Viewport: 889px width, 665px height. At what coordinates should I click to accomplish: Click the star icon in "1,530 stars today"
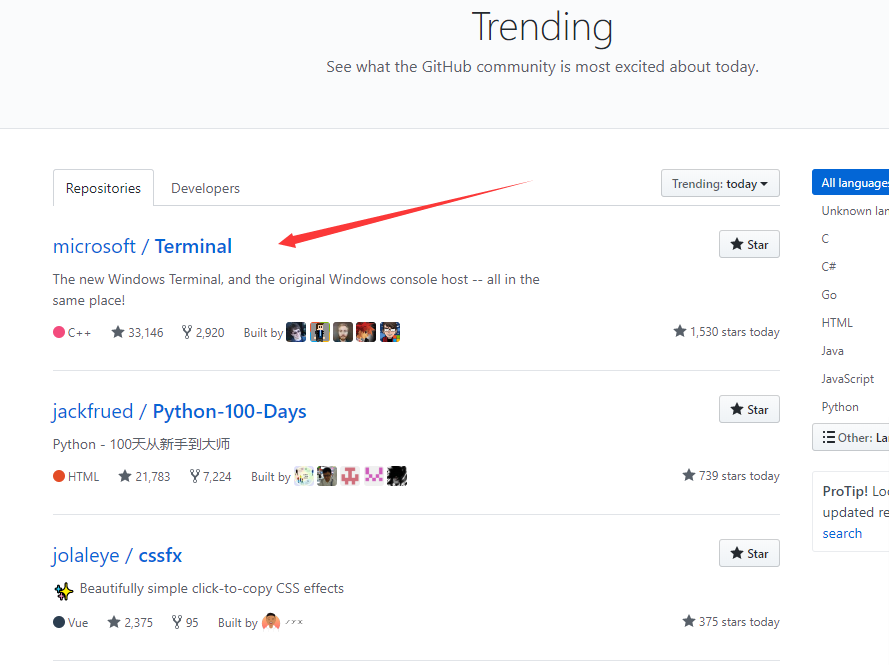681,331
